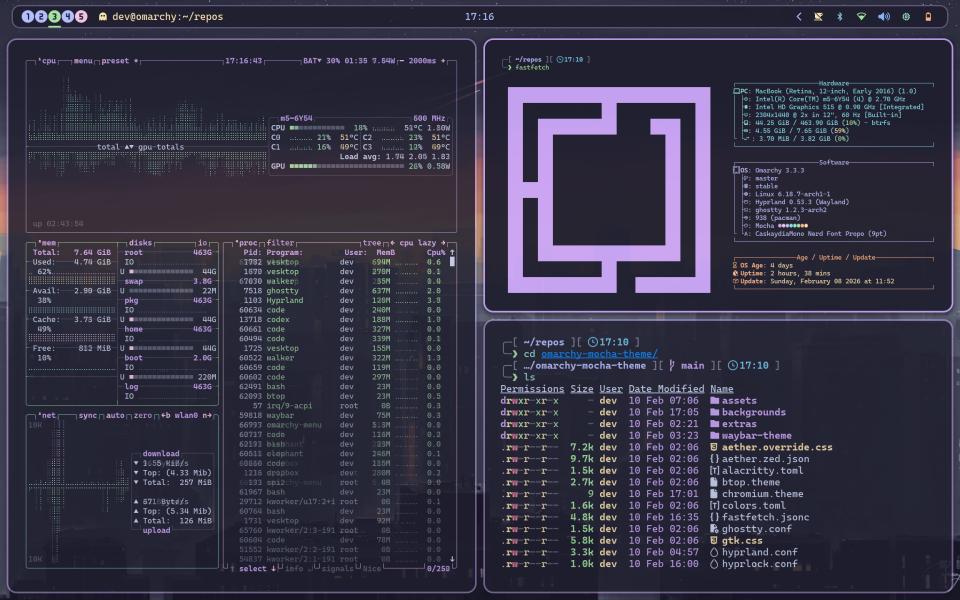Screen dimensions: 960x600
Task: Click the droplet icon beside hyprlock.conf
Action: [x=714, y=564]
